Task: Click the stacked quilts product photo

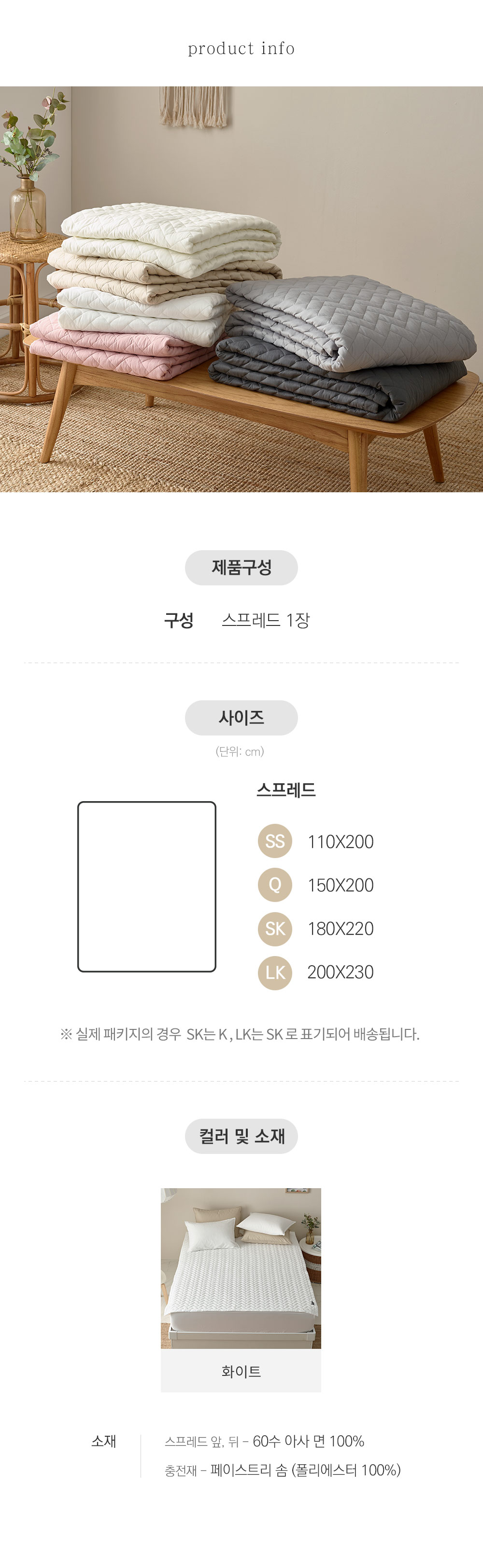Action: pyautogui.click(x=241, y=289)
